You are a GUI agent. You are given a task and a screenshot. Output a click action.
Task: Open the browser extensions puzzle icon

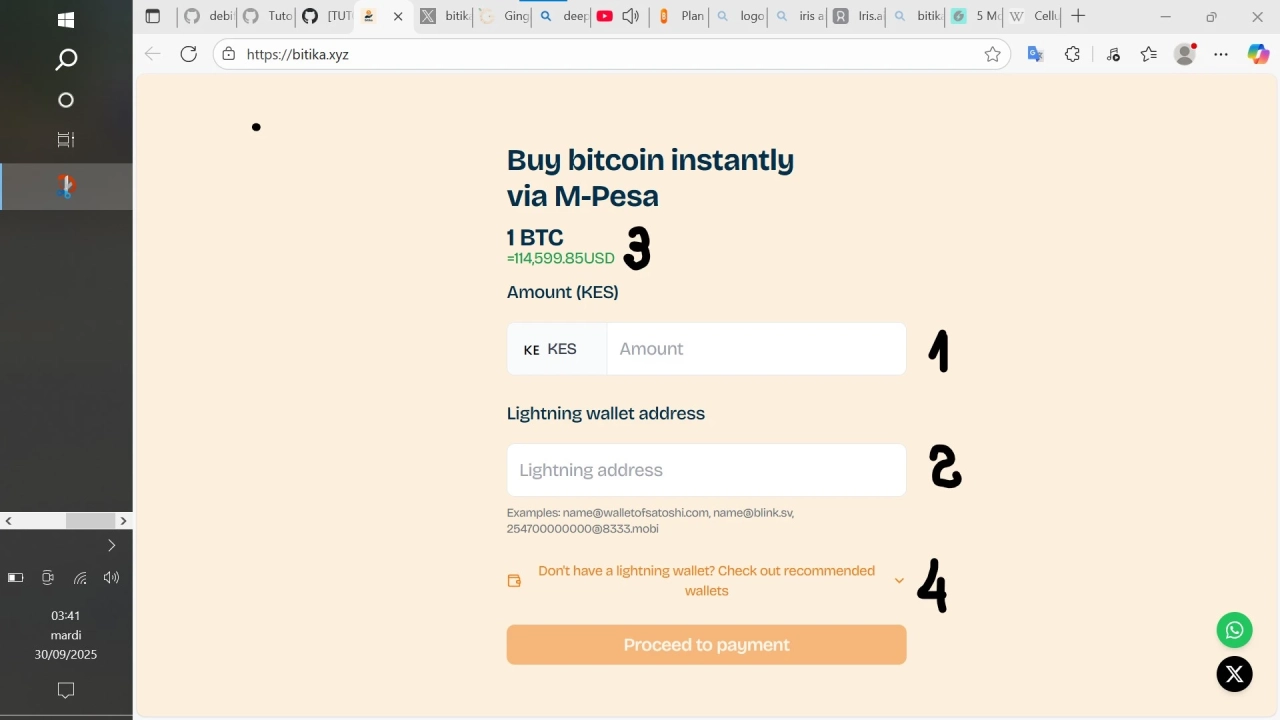[x=1072, y=55]
